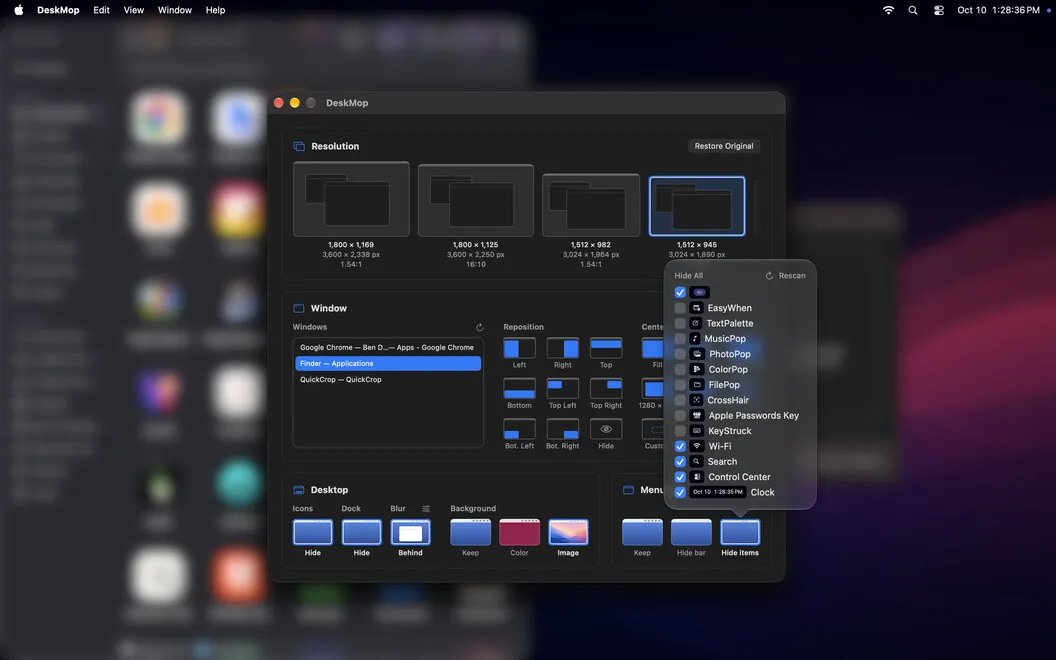Viewport: 1056px width, 660px height.
Task: Choose Behind blur option
Action: pos(410,532)
